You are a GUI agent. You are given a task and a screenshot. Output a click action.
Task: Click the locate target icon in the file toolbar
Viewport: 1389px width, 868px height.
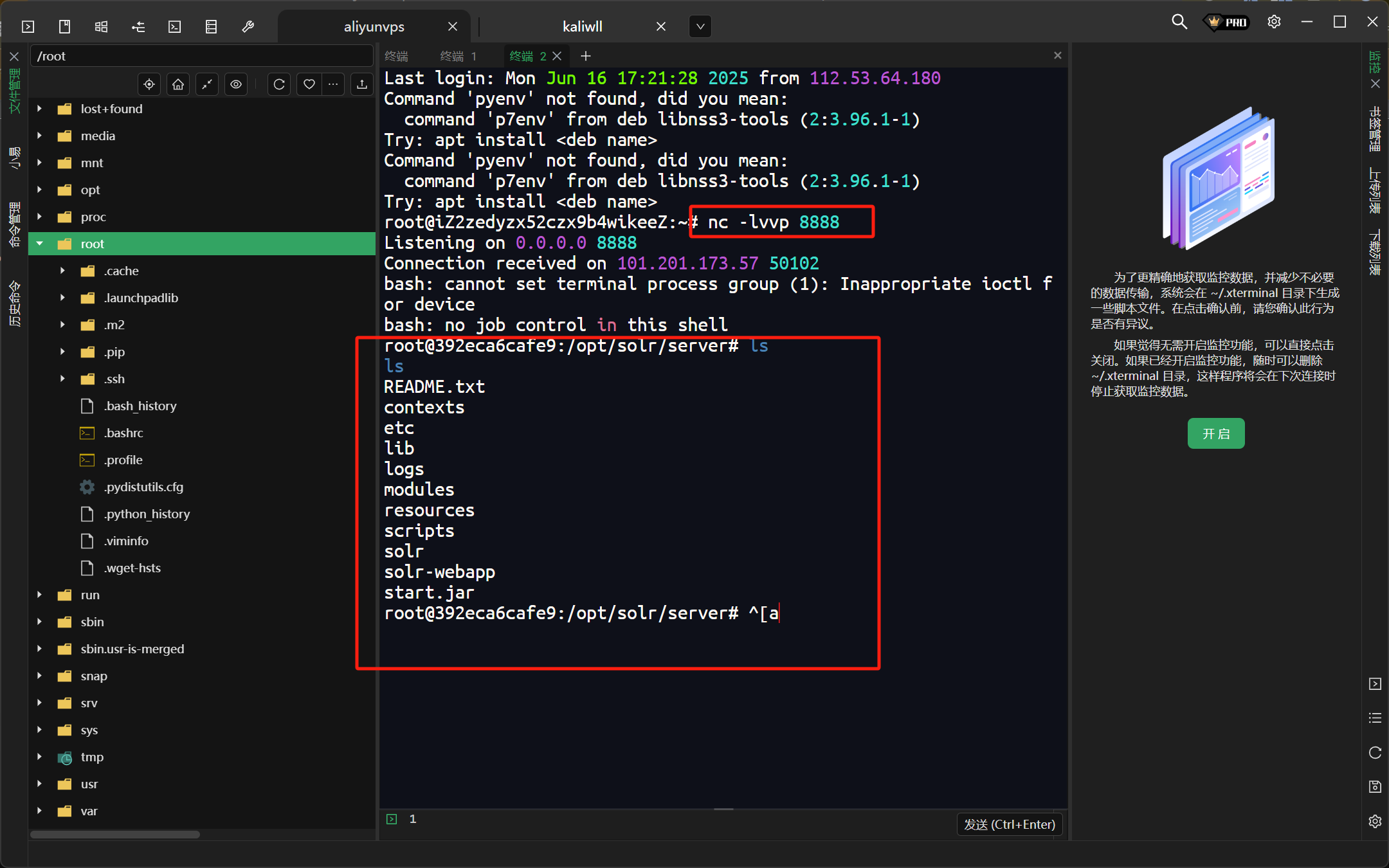click(149, 84)
